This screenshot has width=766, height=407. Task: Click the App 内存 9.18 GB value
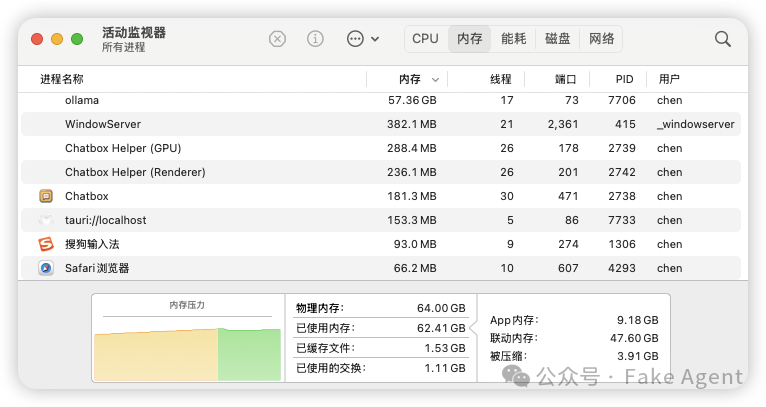(638, 320)
